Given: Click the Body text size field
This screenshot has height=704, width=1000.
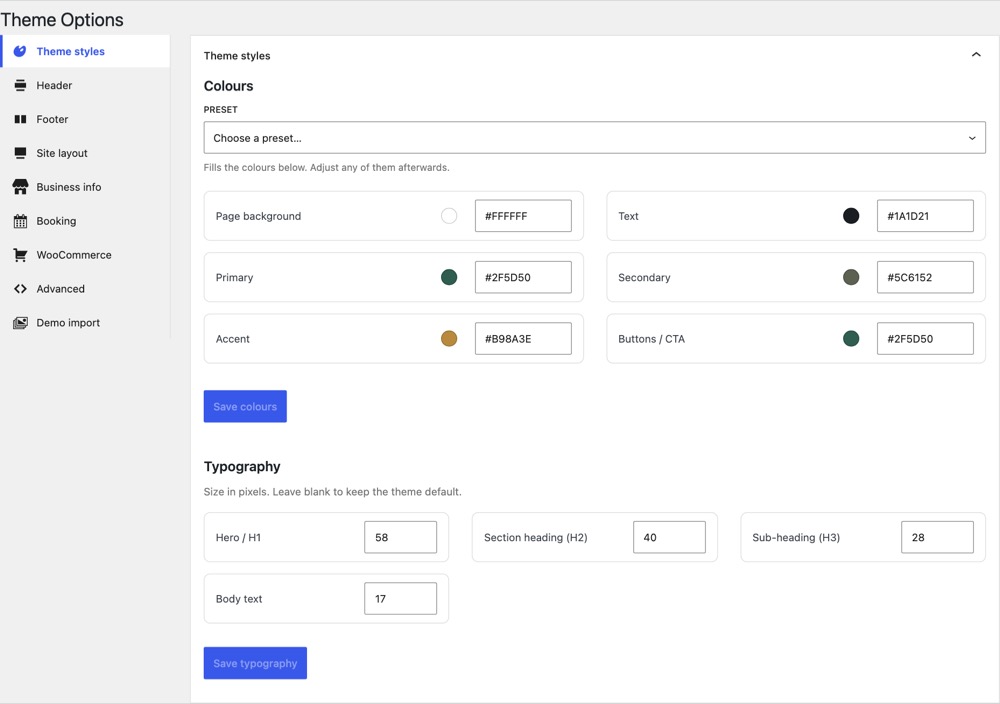Looking at the screenshot, I should (x=401, y=599).
